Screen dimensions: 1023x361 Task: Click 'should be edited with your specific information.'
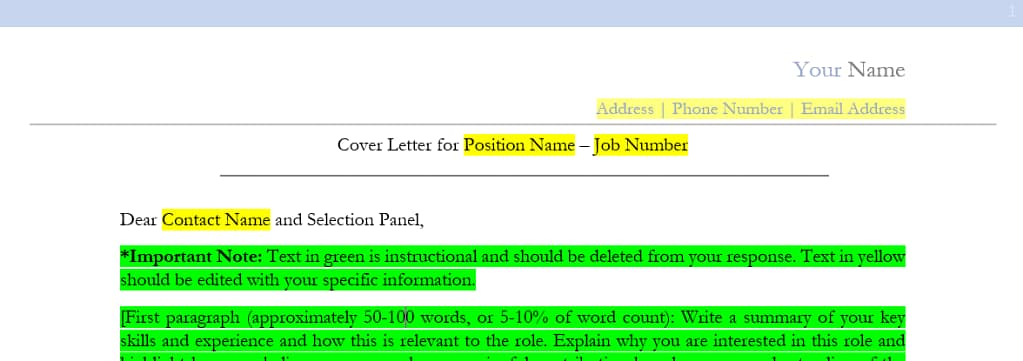pos(298,280)
